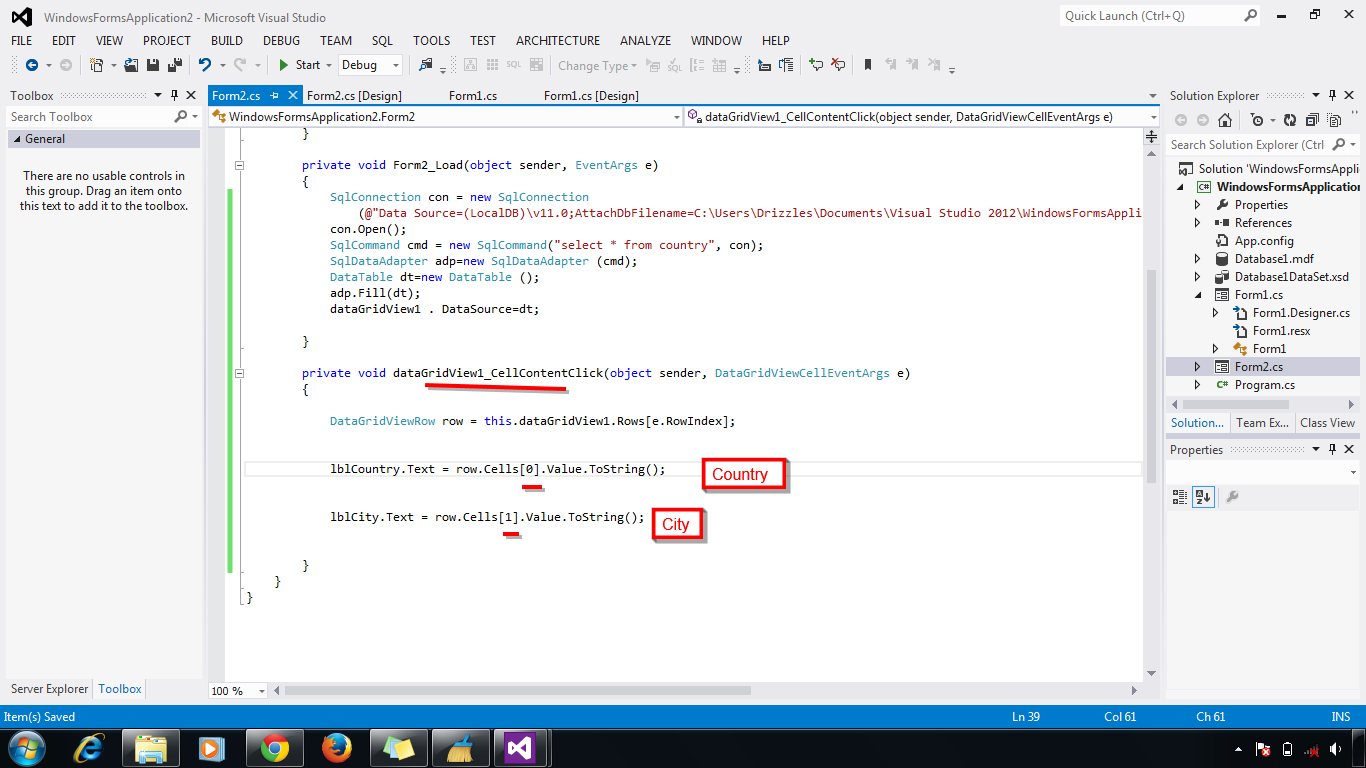Viewport: 1366px width, 768px height.
Task: Toggle Categorized view in Properties panel
Action: coord(1180,496)
